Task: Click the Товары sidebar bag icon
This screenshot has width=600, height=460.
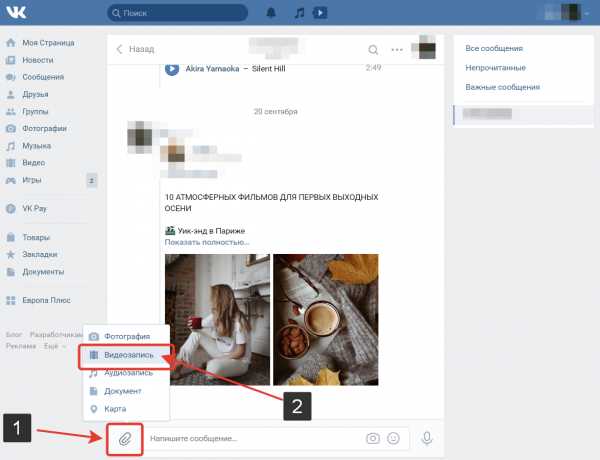Action: pyautogui.click(x=11, y=237)
